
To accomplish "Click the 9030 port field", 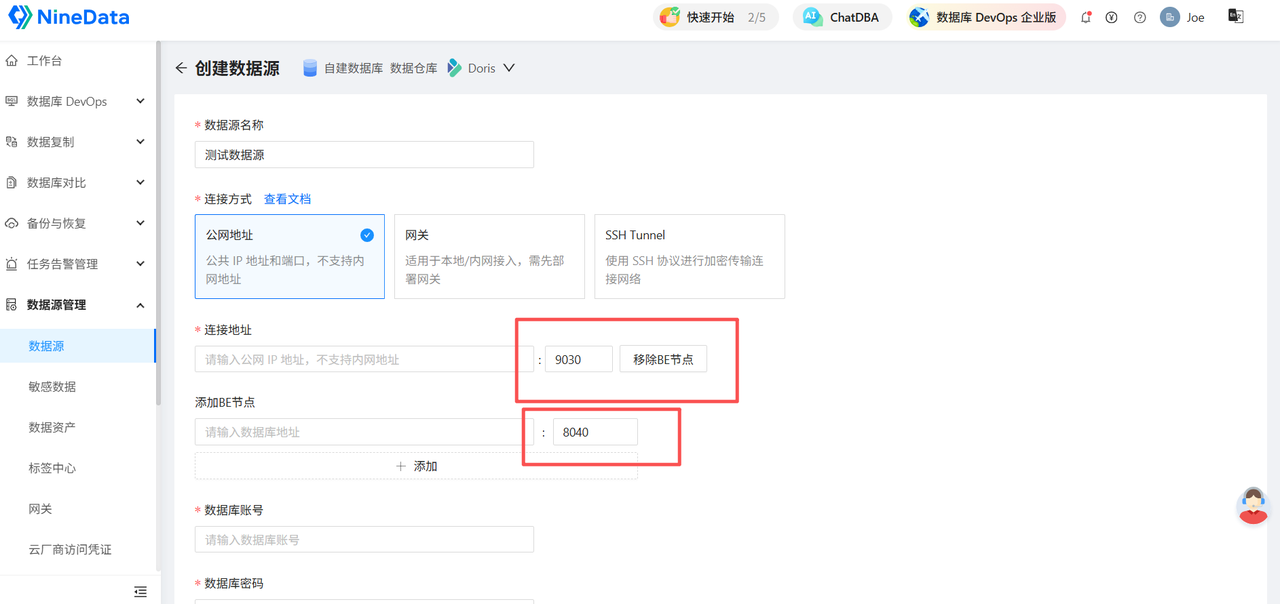I will 579,359.
